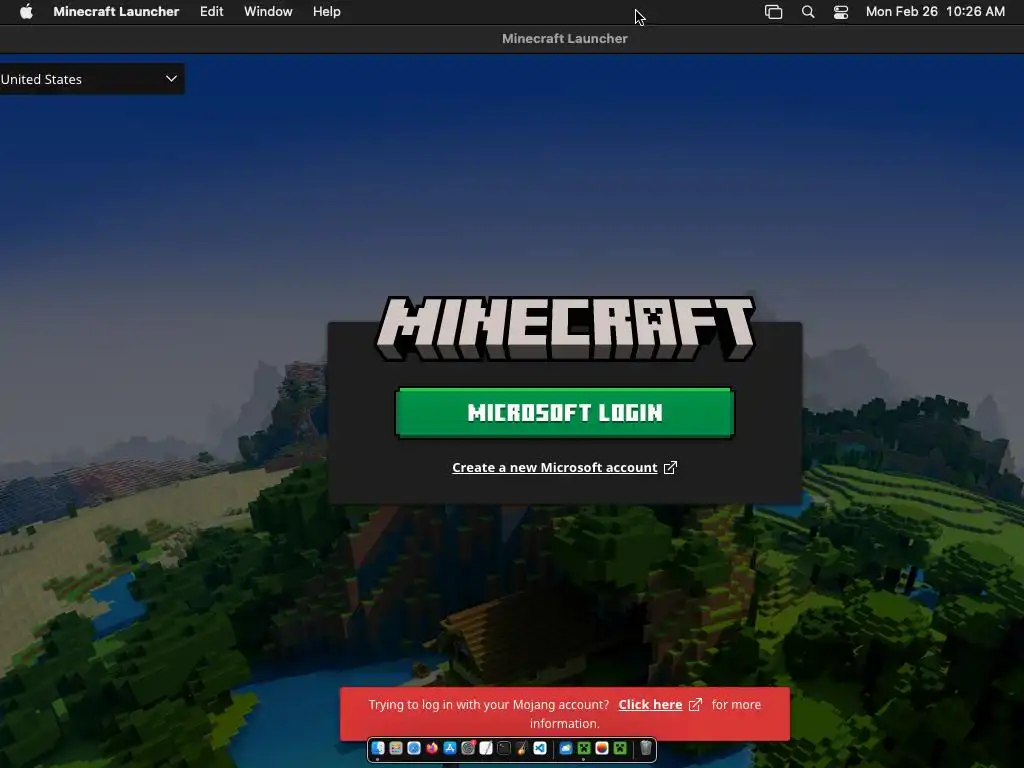Click the date and time in menu bar
This screenshot has width=1024, height=768.
pyautogui.click(x=935, y=11)
